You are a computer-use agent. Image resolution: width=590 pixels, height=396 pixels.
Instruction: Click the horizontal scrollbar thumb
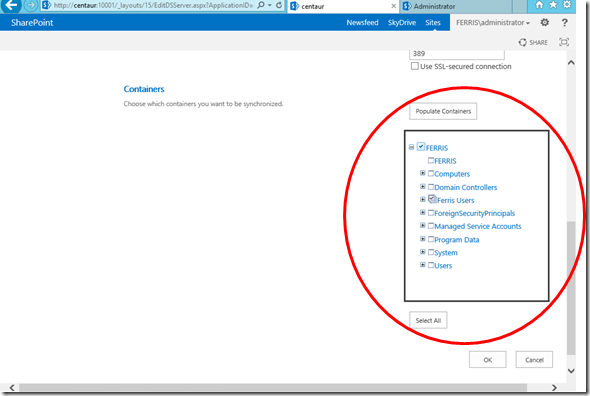click(x=273, y=387)
